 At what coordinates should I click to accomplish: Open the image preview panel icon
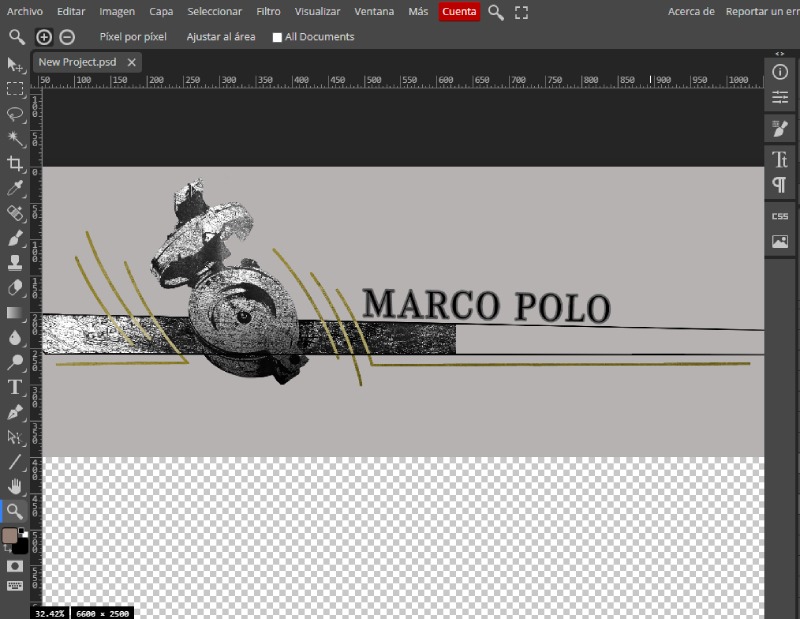point(780,241)
